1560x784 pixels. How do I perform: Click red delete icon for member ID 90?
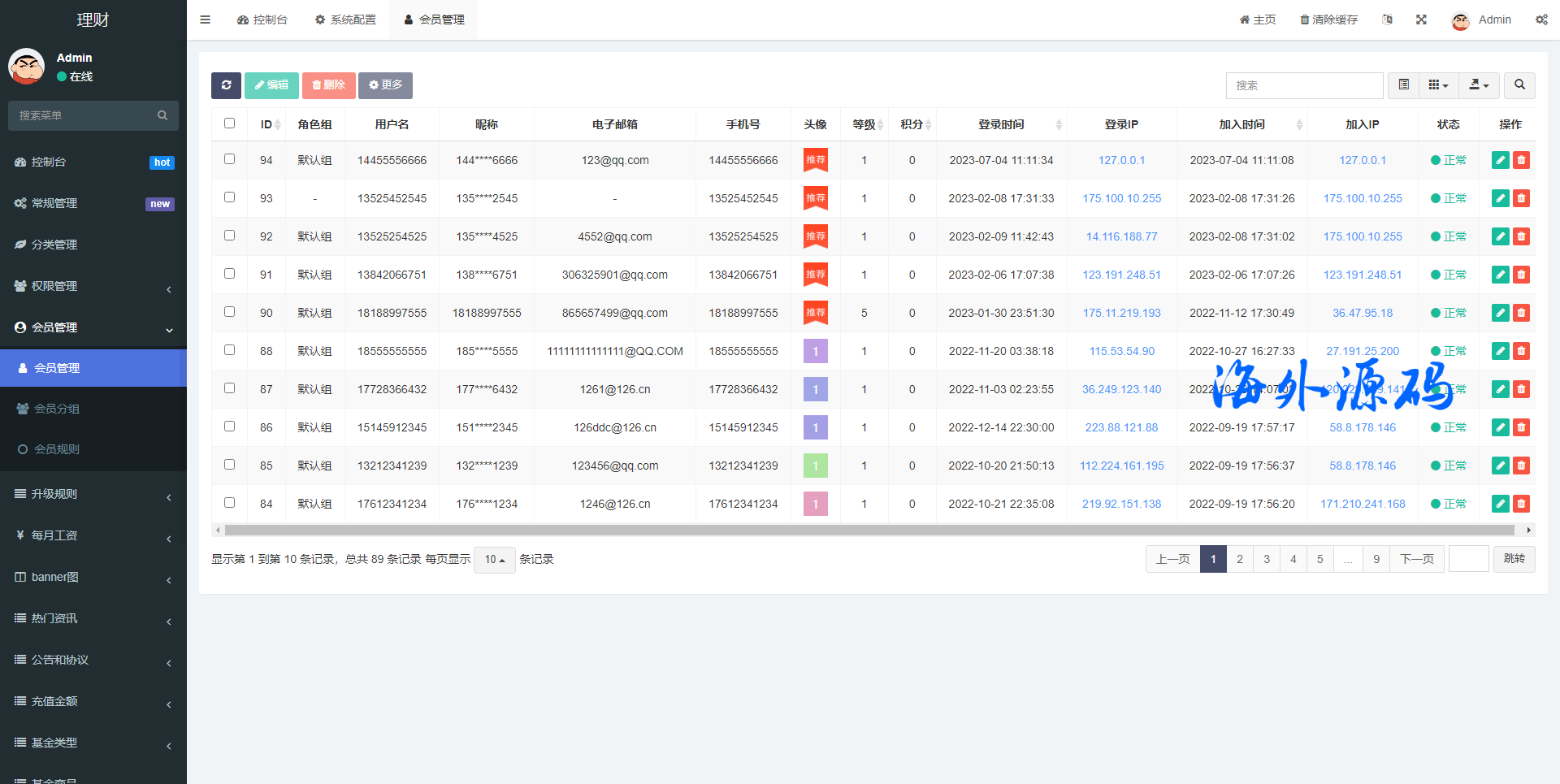(1521, 313)
